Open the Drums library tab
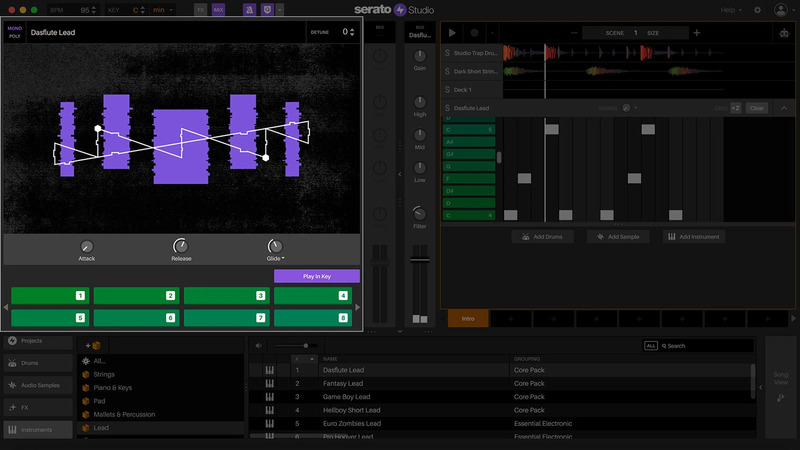800x450 pixels. [x=38, y=363]
